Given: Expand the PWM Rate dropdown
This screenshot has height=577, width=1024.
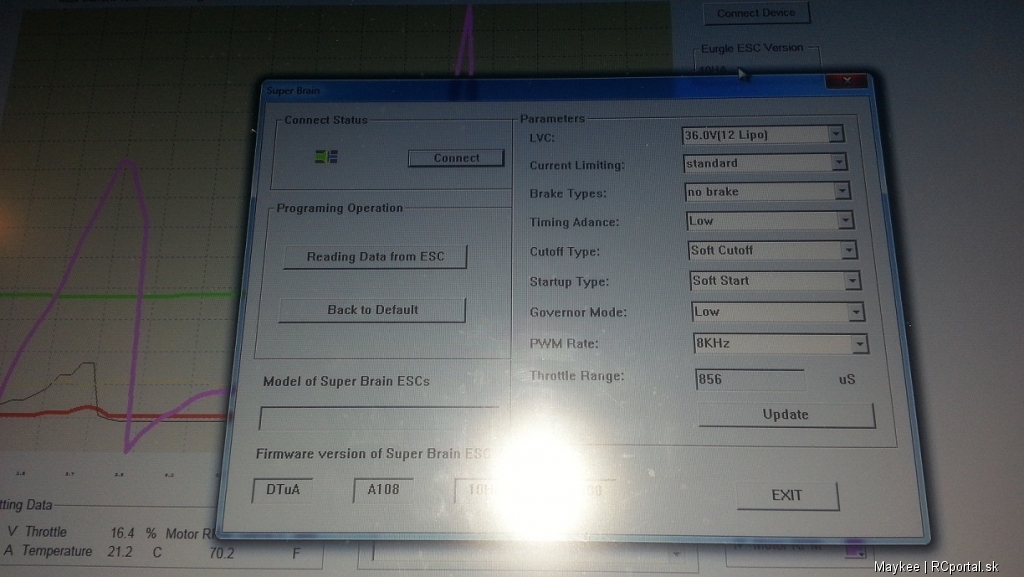Looking at the screenshot, I should pyautogui.click(x=859, y=343).
